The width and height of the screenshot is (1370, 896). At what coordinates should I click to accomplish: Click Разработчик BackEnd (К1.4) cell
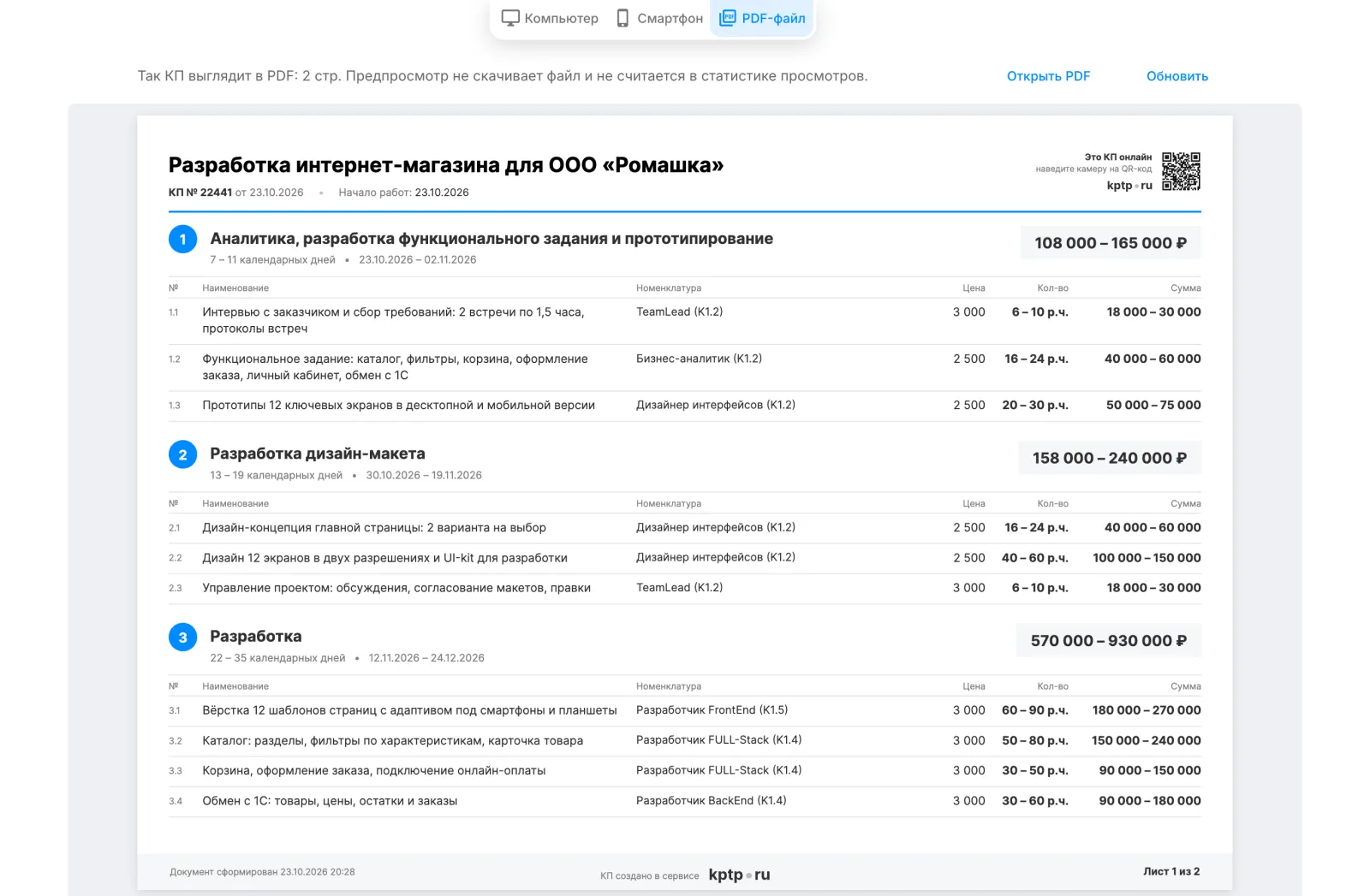711,801
